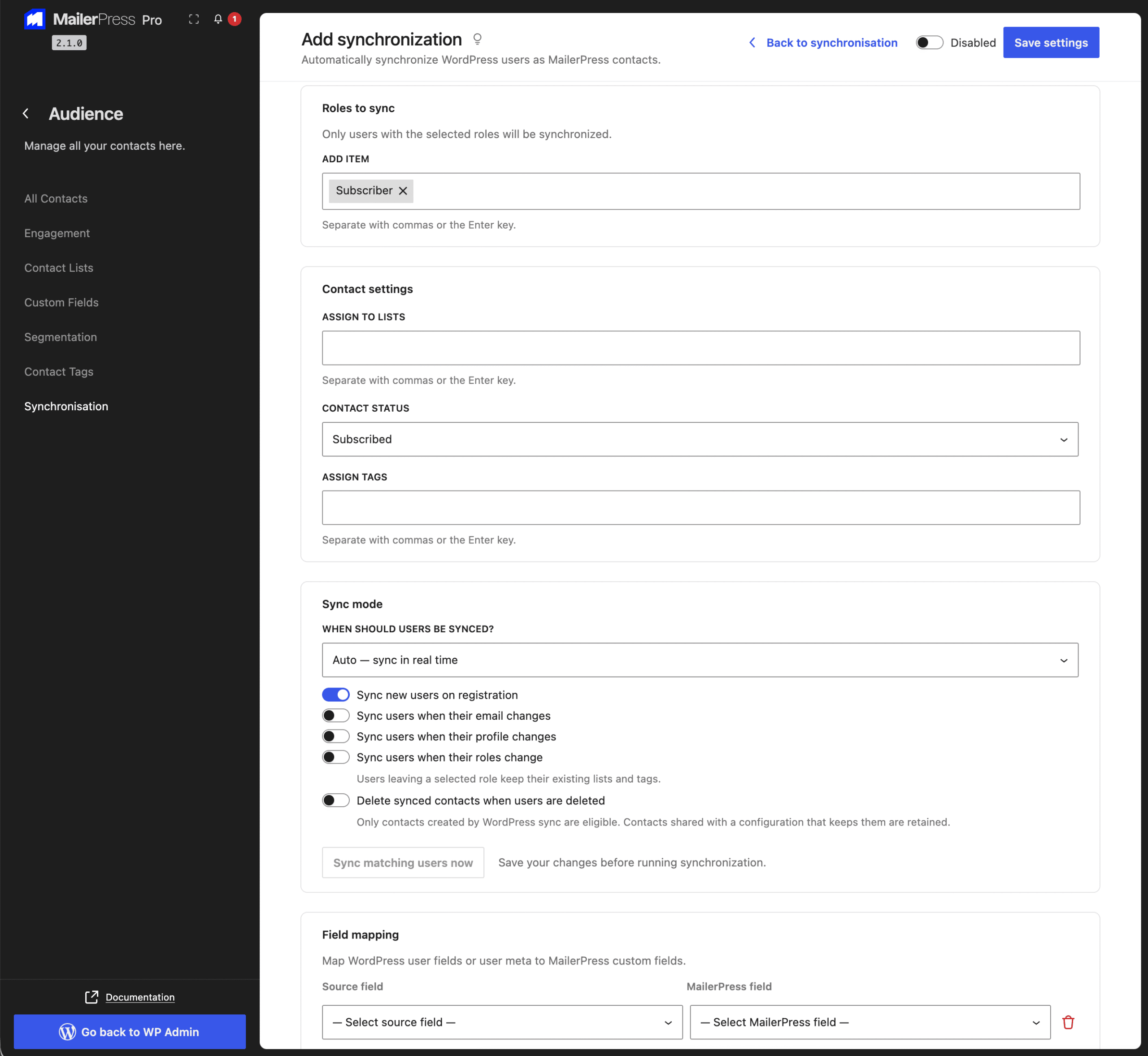
Task: Open the Select MailerPress field dropdown
Action: [x=870, y=1022]
